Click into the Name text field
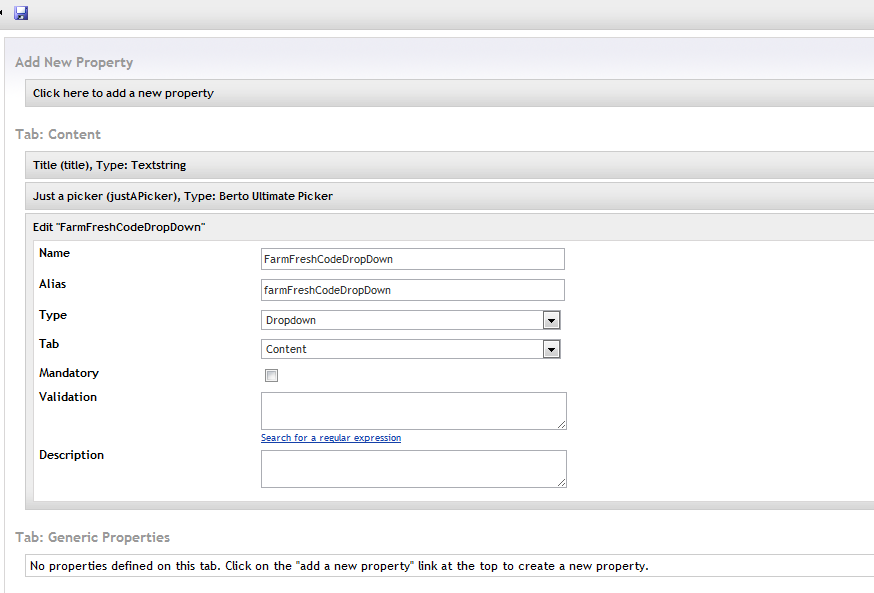This screenshot has width=874, height=593. pos(412,259)
